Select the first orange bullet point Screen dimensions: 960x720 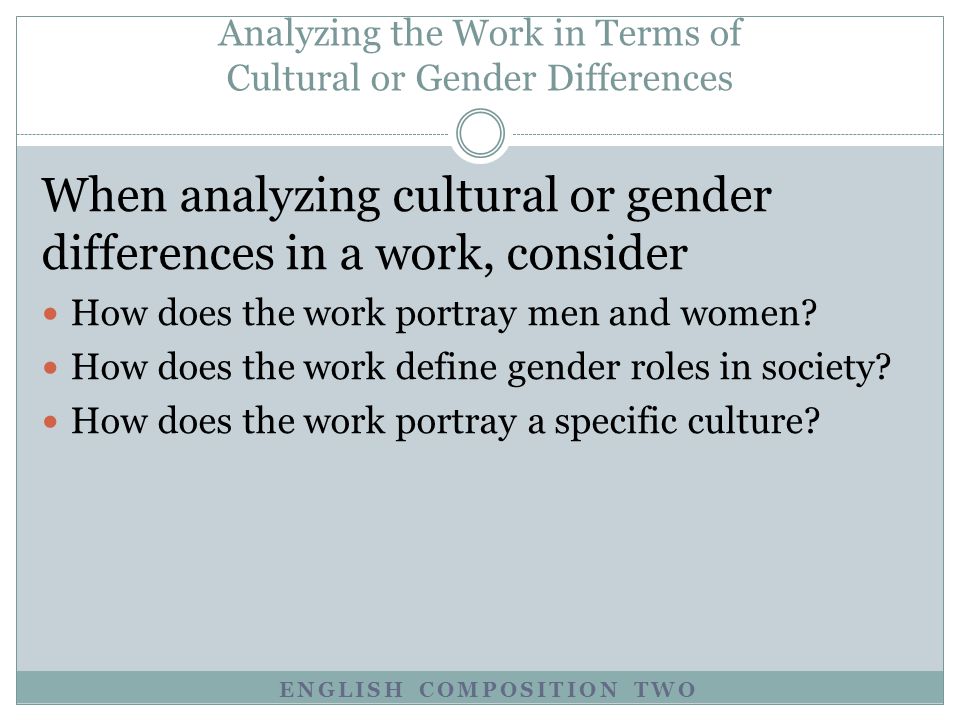click(x=50, y=315)
